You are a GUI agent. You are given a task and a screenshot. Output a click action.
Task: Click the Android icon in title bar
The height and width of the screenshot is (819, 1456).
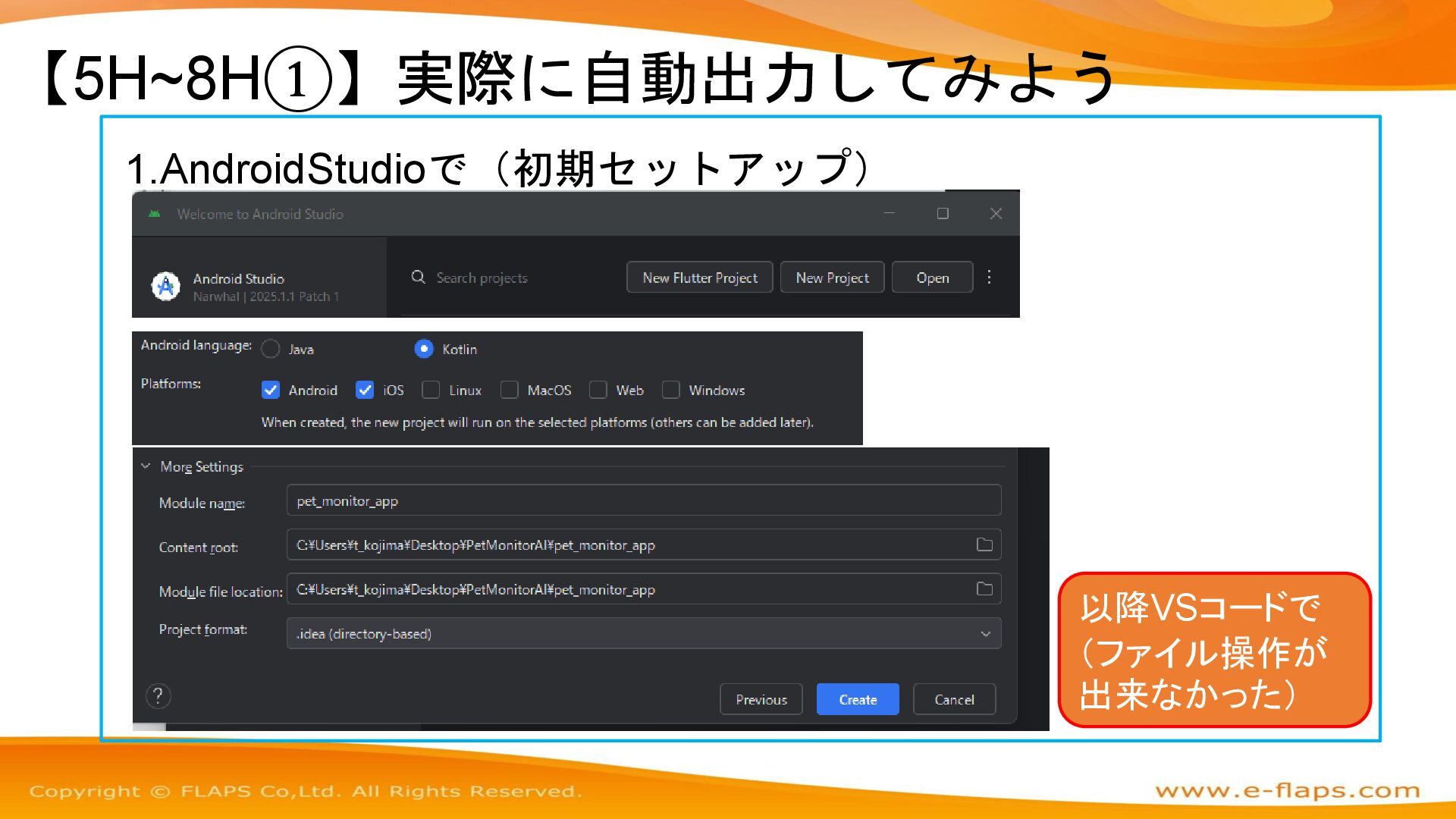155,214
